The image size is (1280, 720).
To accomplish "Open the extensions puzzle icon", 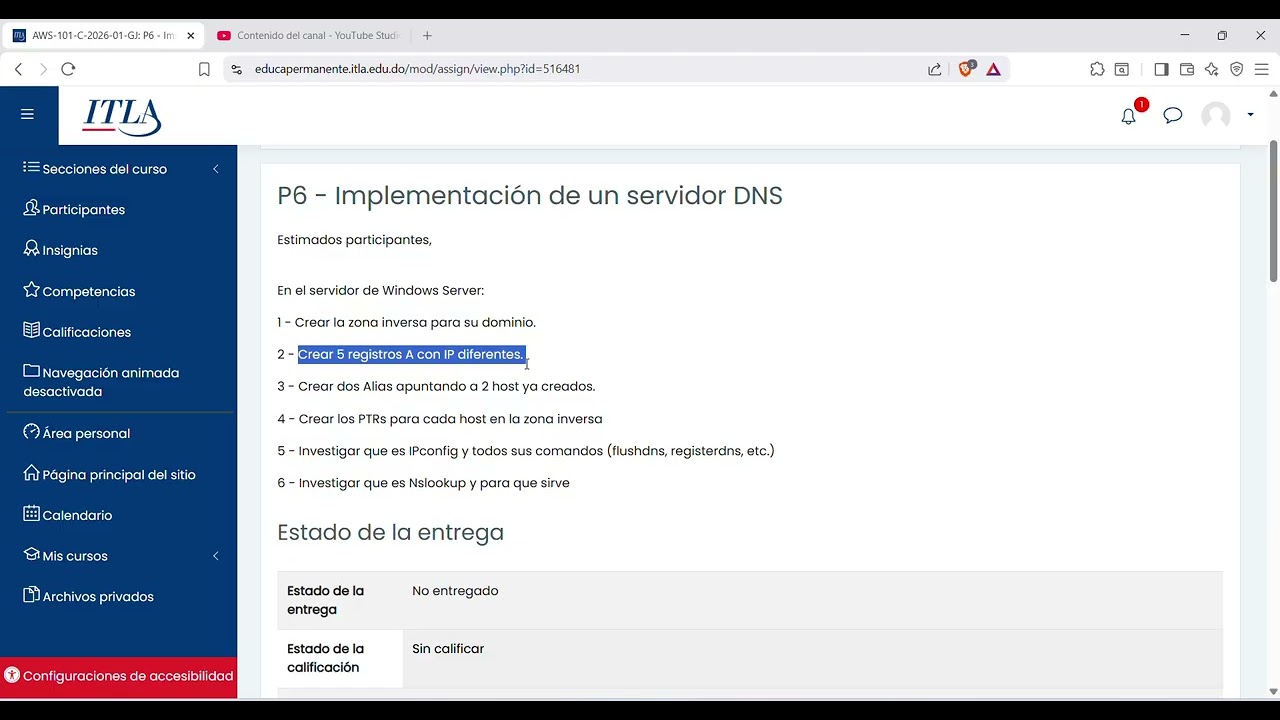I will 1097,69.
